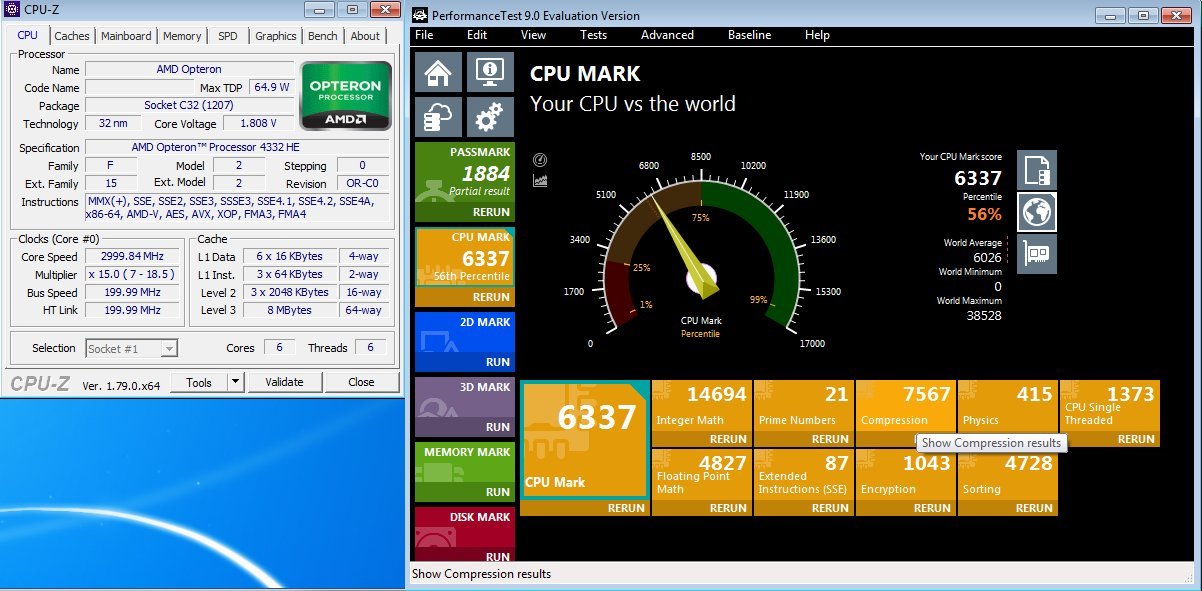This screenshot has width=1202, height=591.
Task: Switch to the Memory tab in CPU-Z
Action: click(182, 36)
